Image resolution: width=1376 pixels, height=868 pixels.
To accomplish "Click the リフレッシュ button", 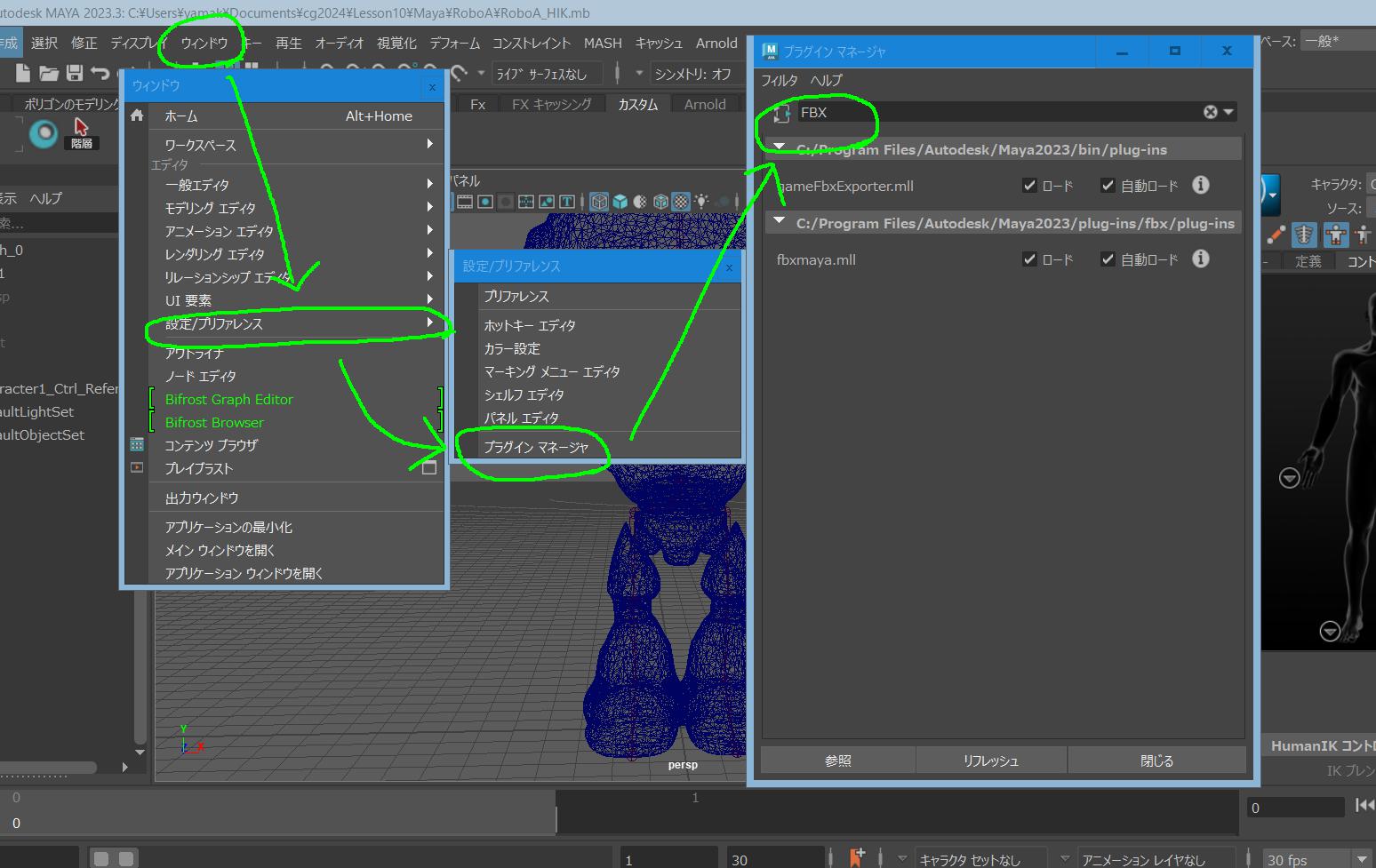I will 991,760.
